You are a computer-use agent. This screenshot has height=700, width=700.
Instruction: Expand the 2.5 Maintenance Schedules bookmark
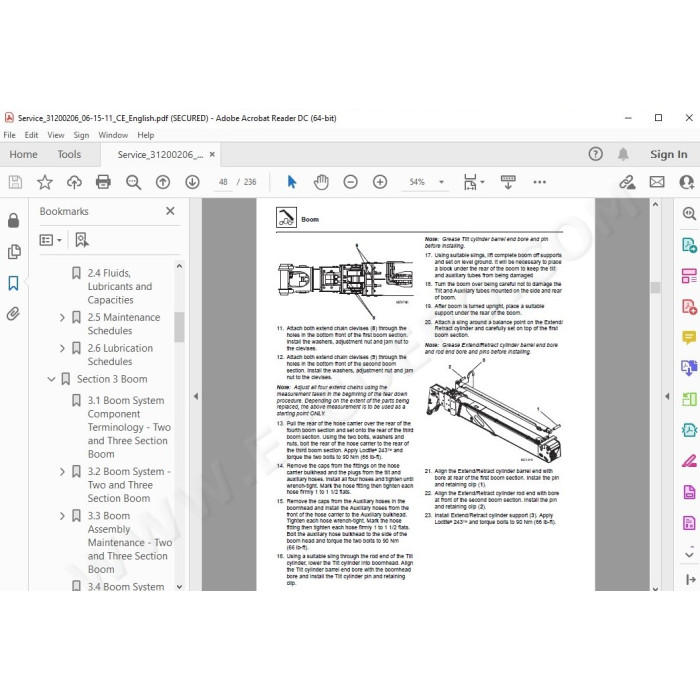click(x=62, y=317)
